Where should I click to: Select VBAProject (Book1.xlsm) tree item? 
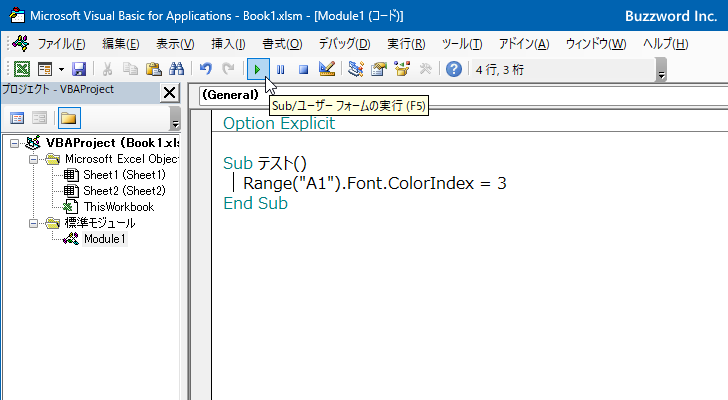[112, 143]
